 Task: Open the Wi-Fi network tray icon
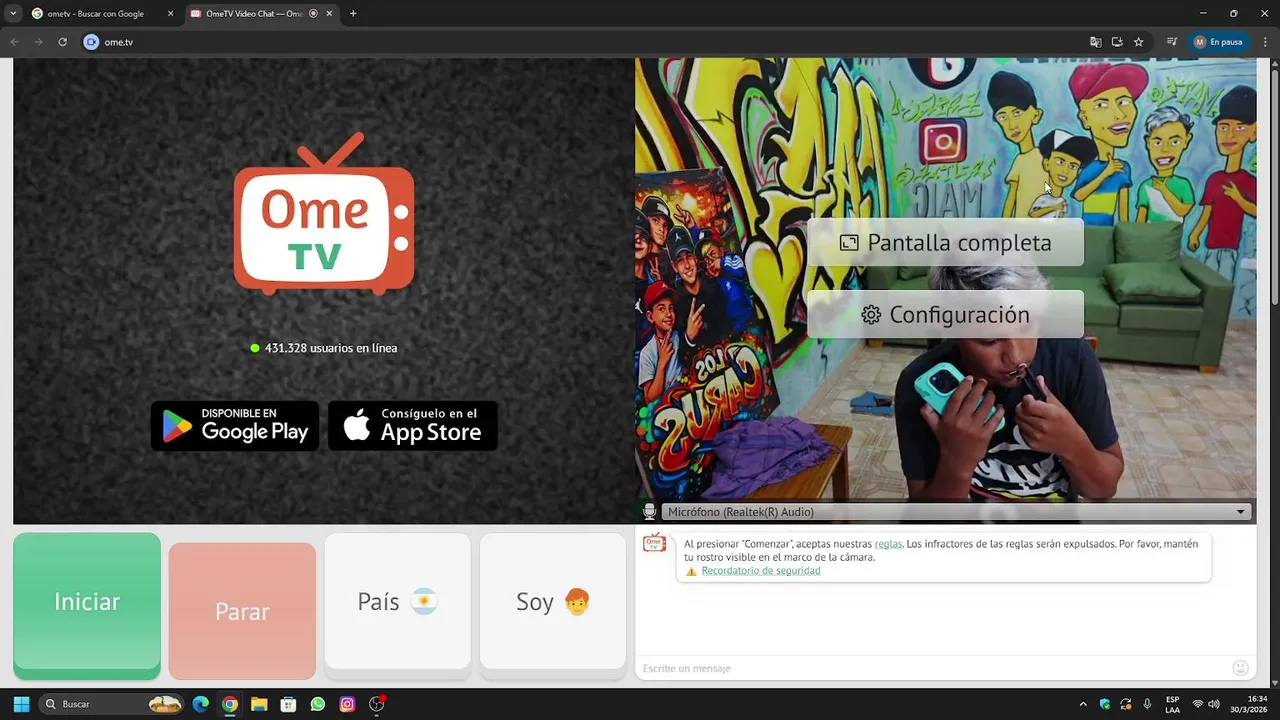1198,704
